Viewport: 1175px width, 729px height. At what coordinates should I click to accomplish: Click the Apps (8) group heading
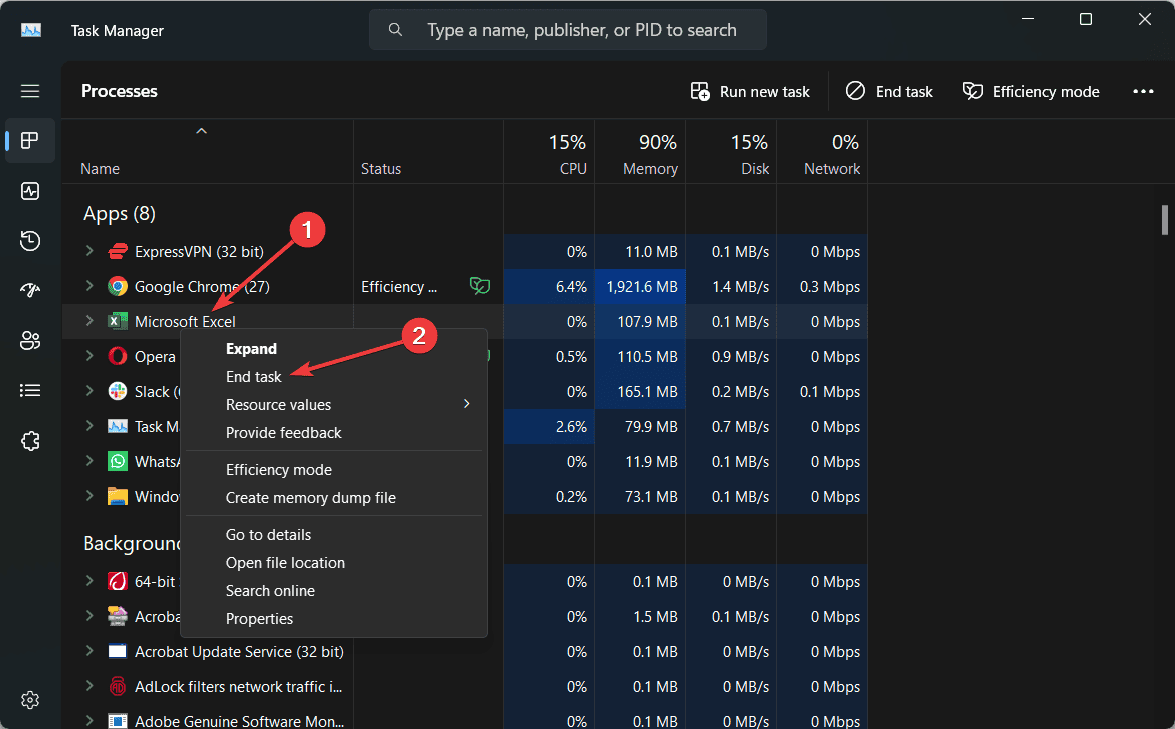[119, 214]
